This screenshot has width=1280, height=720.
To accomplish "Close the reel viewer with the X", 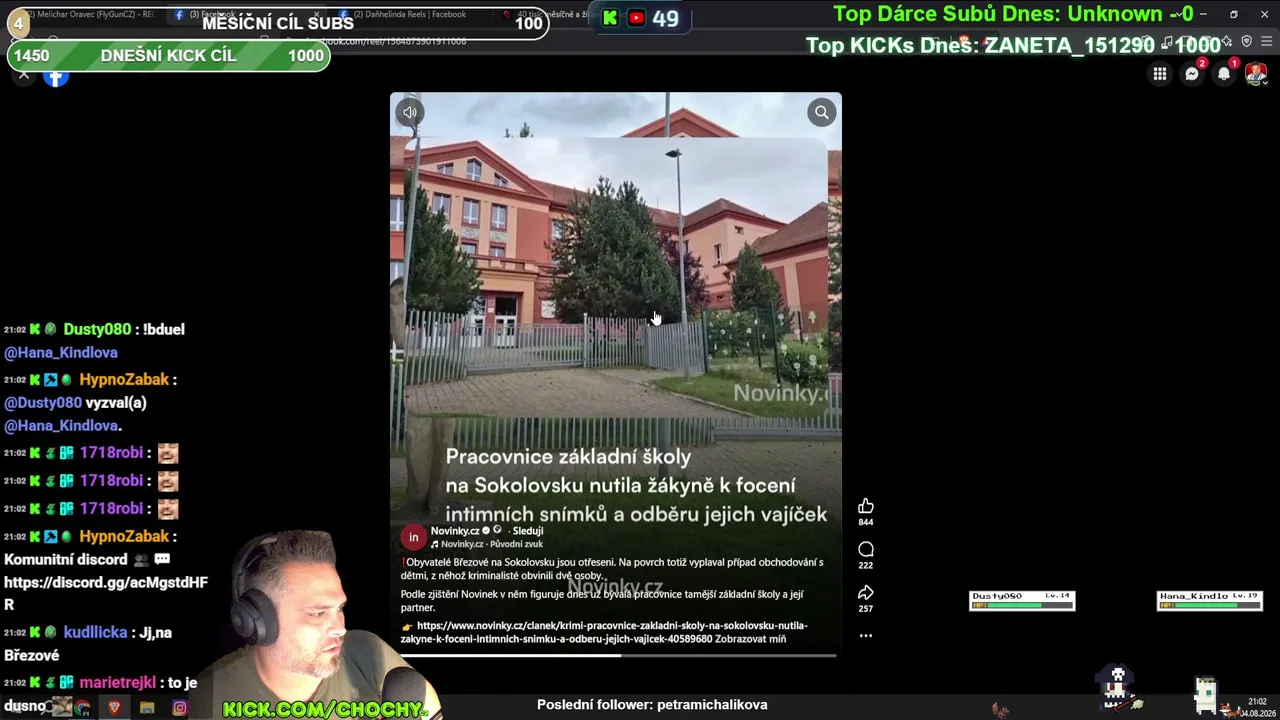I will 24,75.
